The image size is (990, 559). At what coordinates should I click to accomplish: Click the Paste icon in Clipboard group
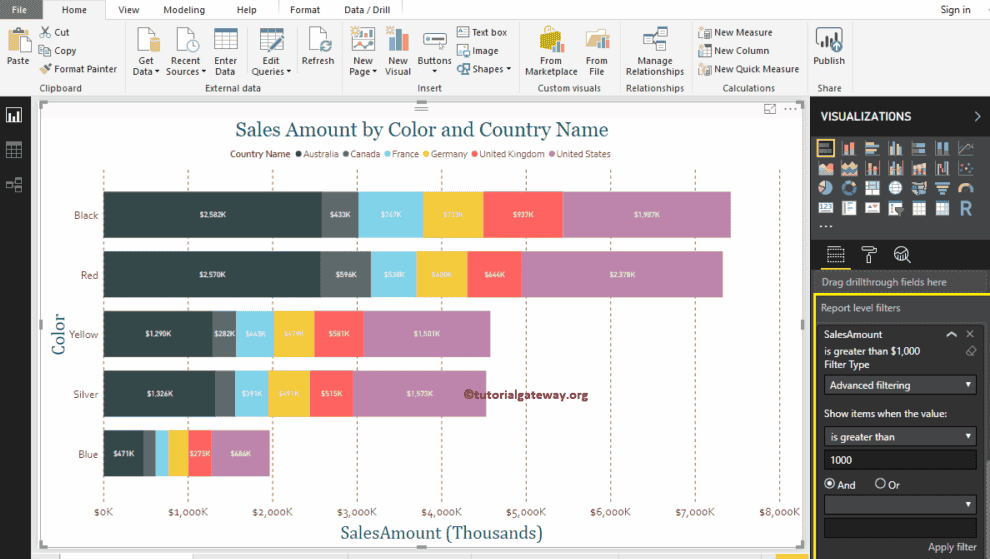[x=18, y=40]
